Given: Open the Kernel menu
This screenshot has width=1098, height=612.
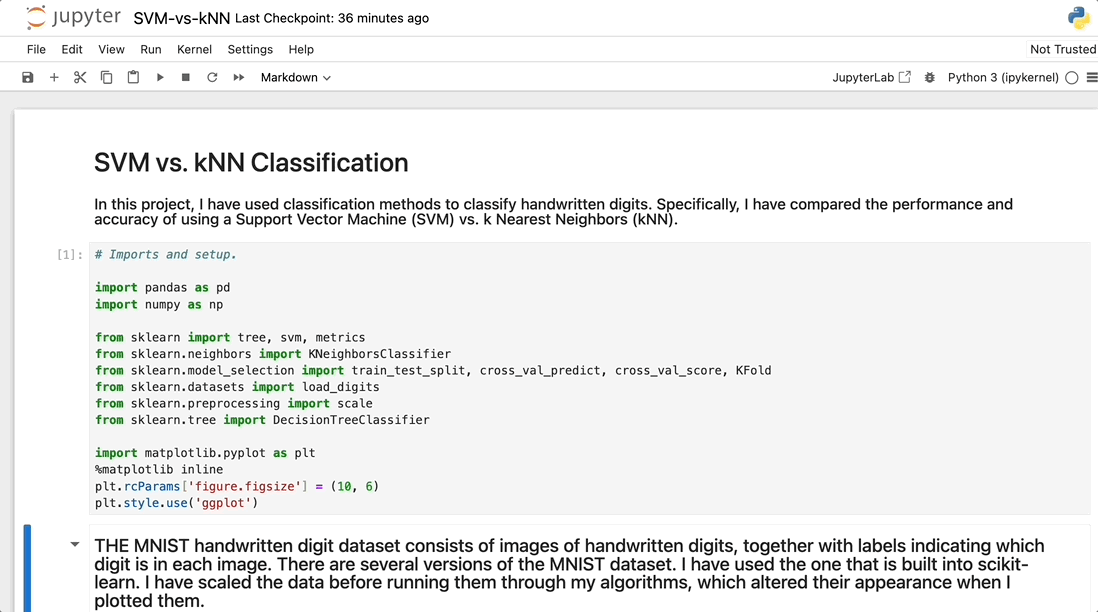Looking at the screenshot, I should [194, 50].
